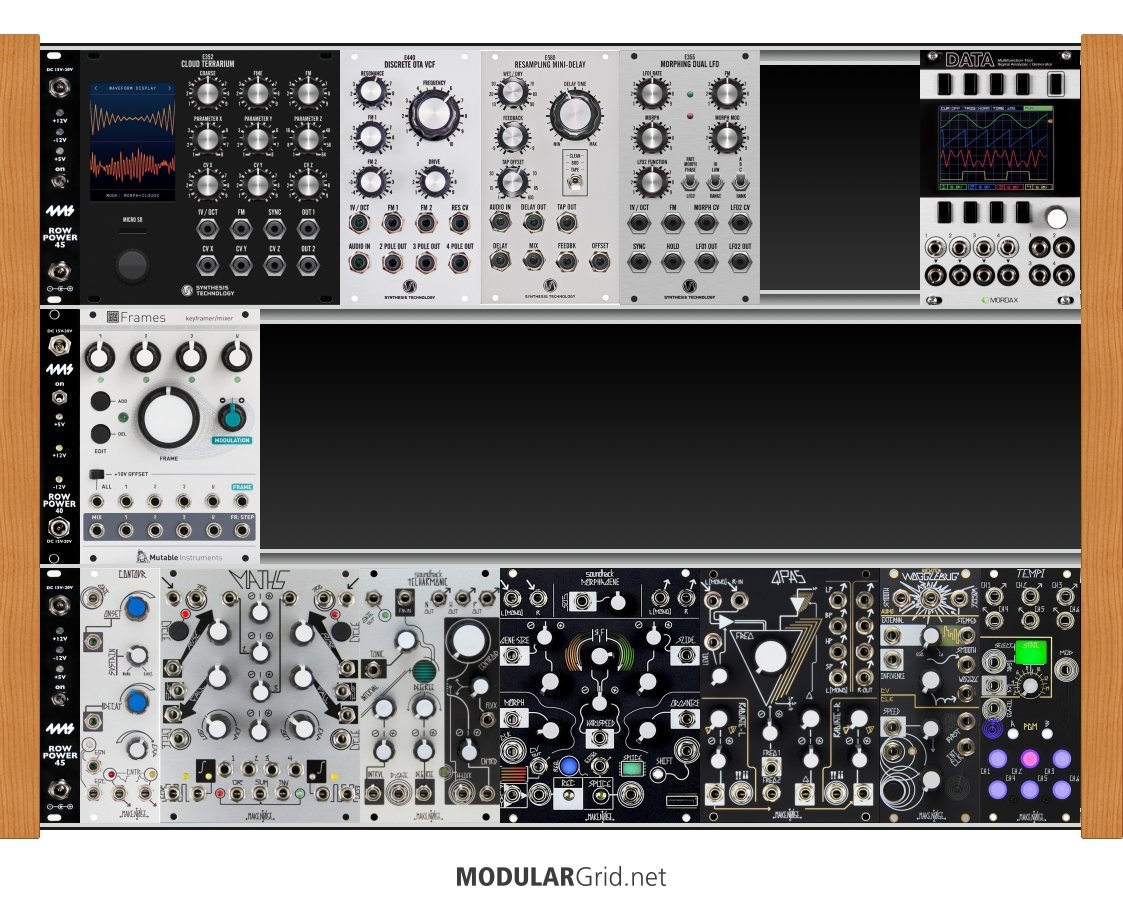Click the E352 Parameter X knob

(x=207, y=139)
